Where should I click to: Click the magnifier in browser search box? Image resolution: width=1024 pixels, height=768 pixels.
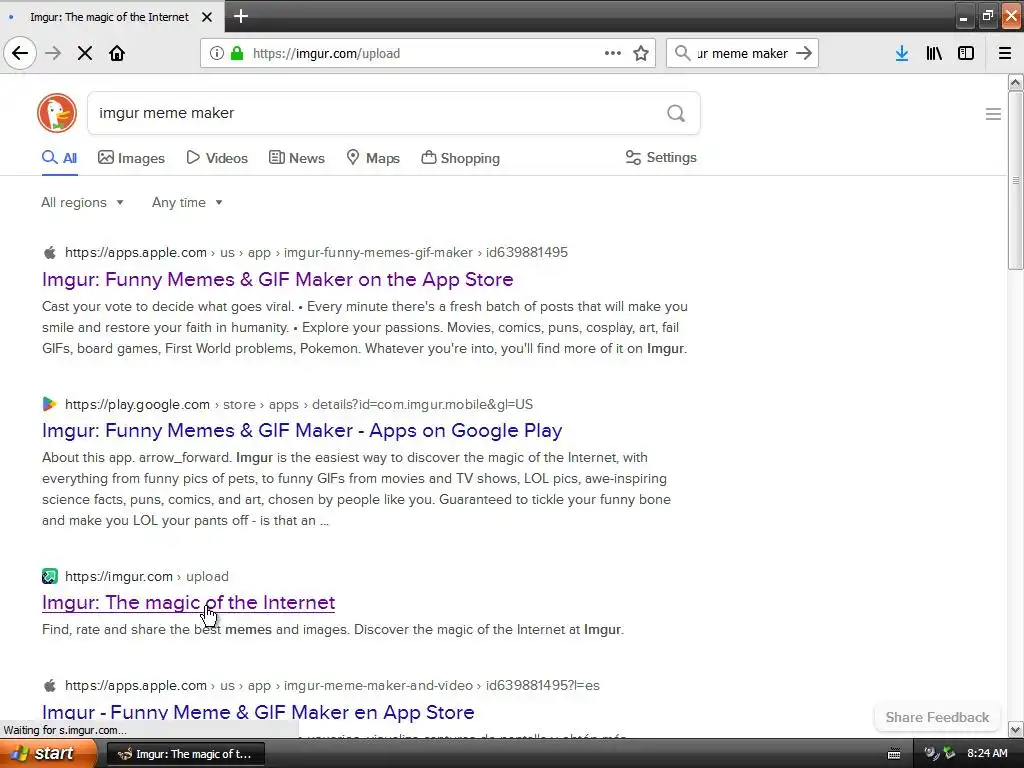(x=682, y=53)
